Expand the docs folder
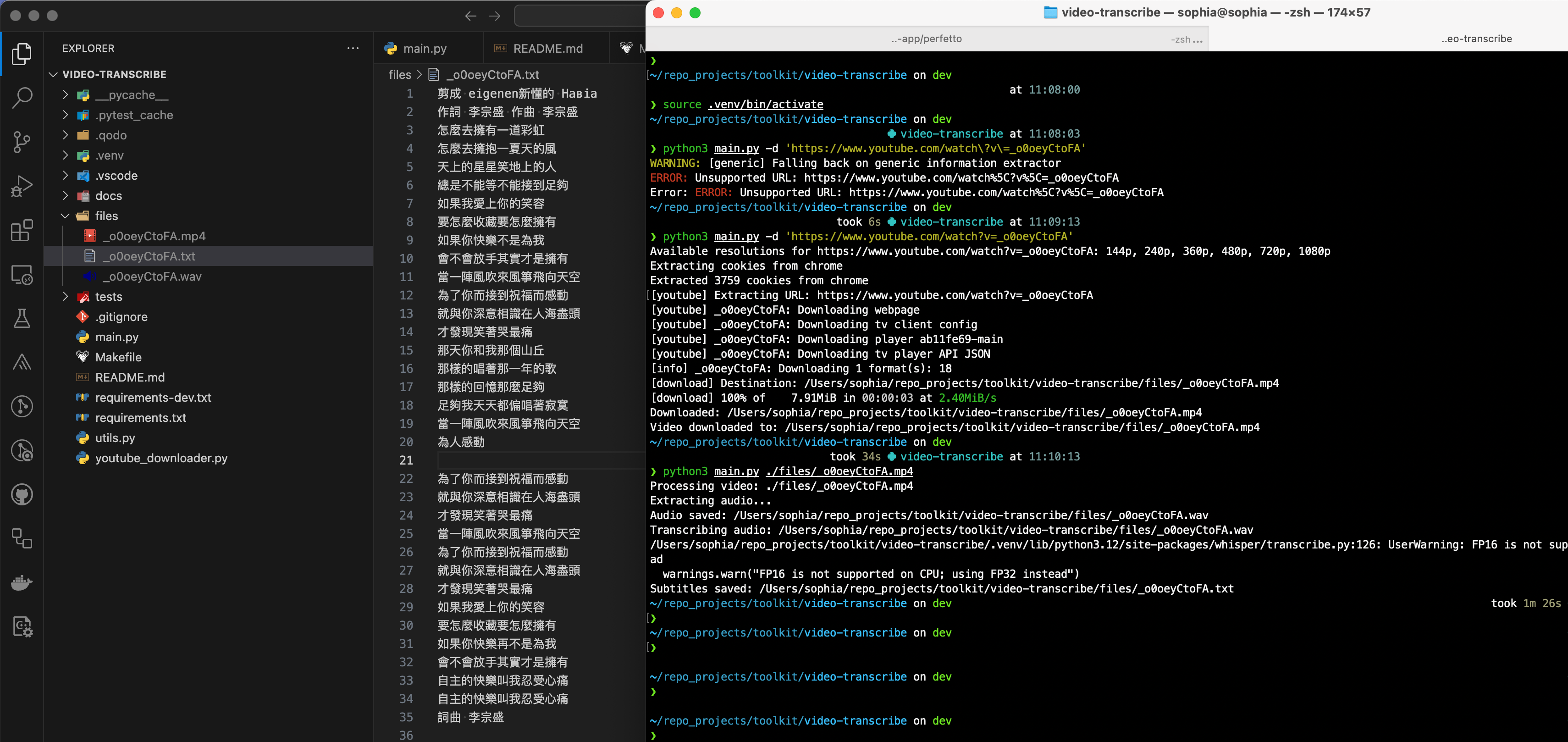Image resolution: width=1568 pixels, height=742 pixels. click(x=66, y=195)
